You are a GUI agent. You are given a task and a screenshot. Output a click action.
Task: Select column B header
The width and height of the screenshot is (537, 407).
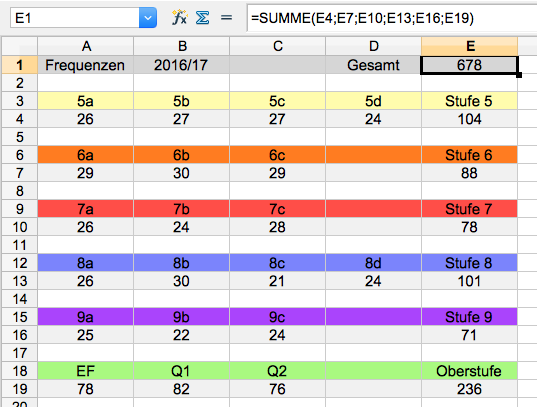coord(182,46)
